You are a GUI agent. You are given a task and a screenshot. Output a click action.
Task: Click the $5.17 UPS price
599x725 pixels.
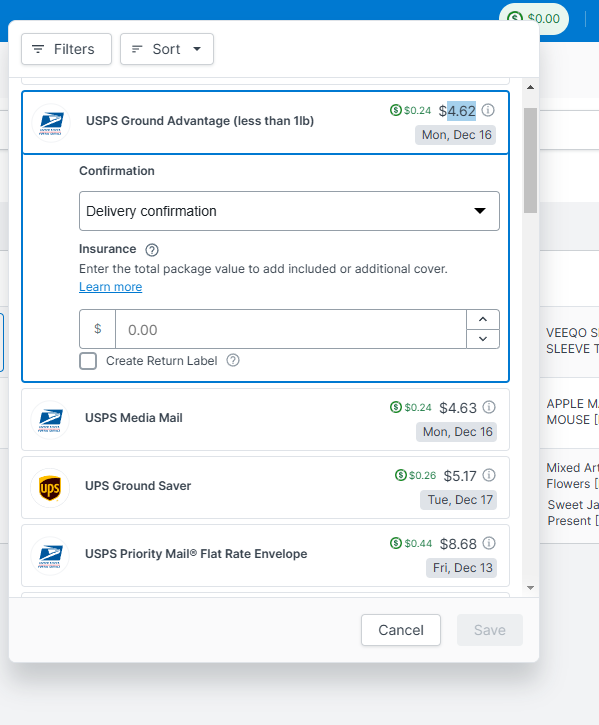(460, 476)
